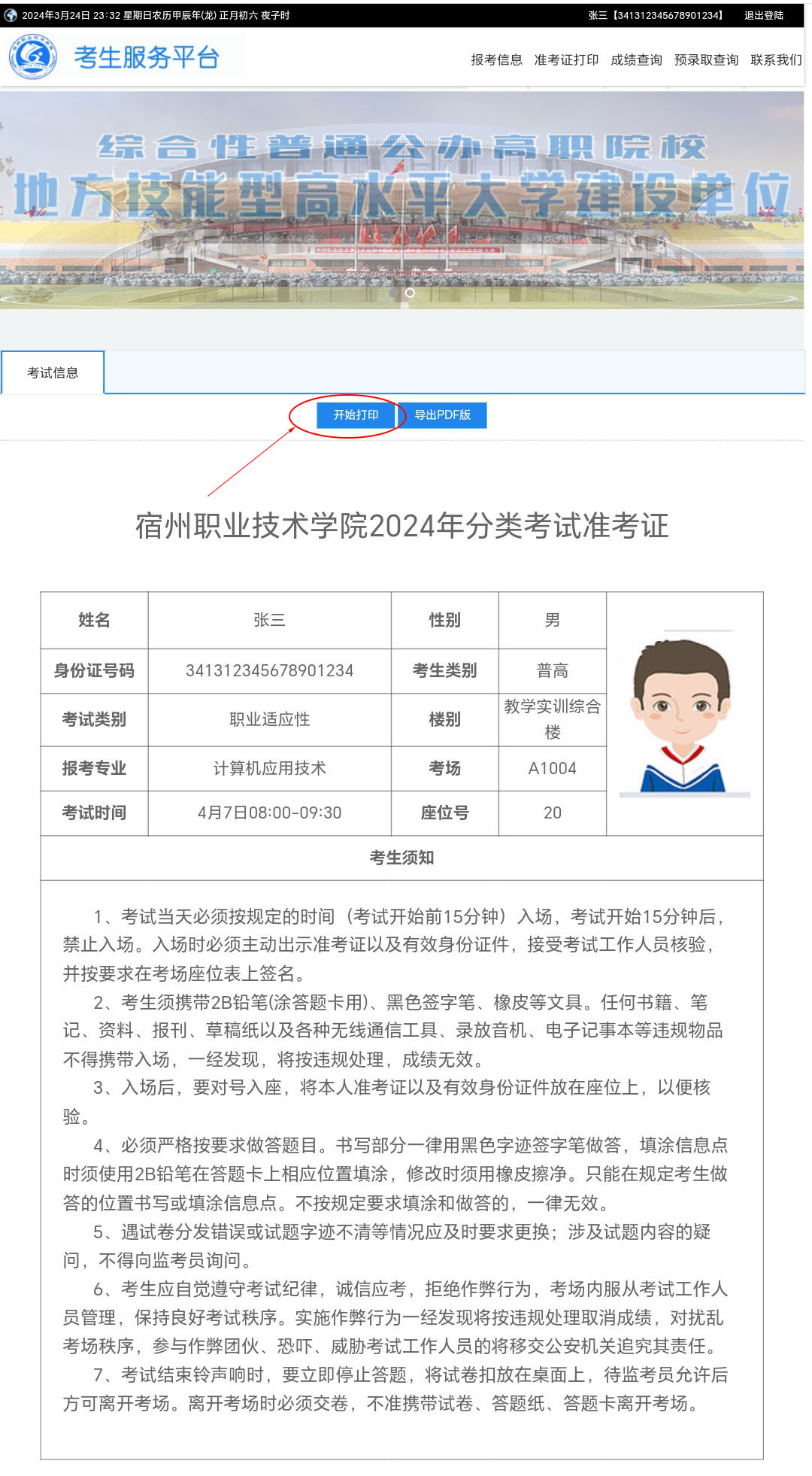This screenshot has width=812, height=1476.
Task: Click the 考生服务平台 title text
Action: click(x=146, y=57)
